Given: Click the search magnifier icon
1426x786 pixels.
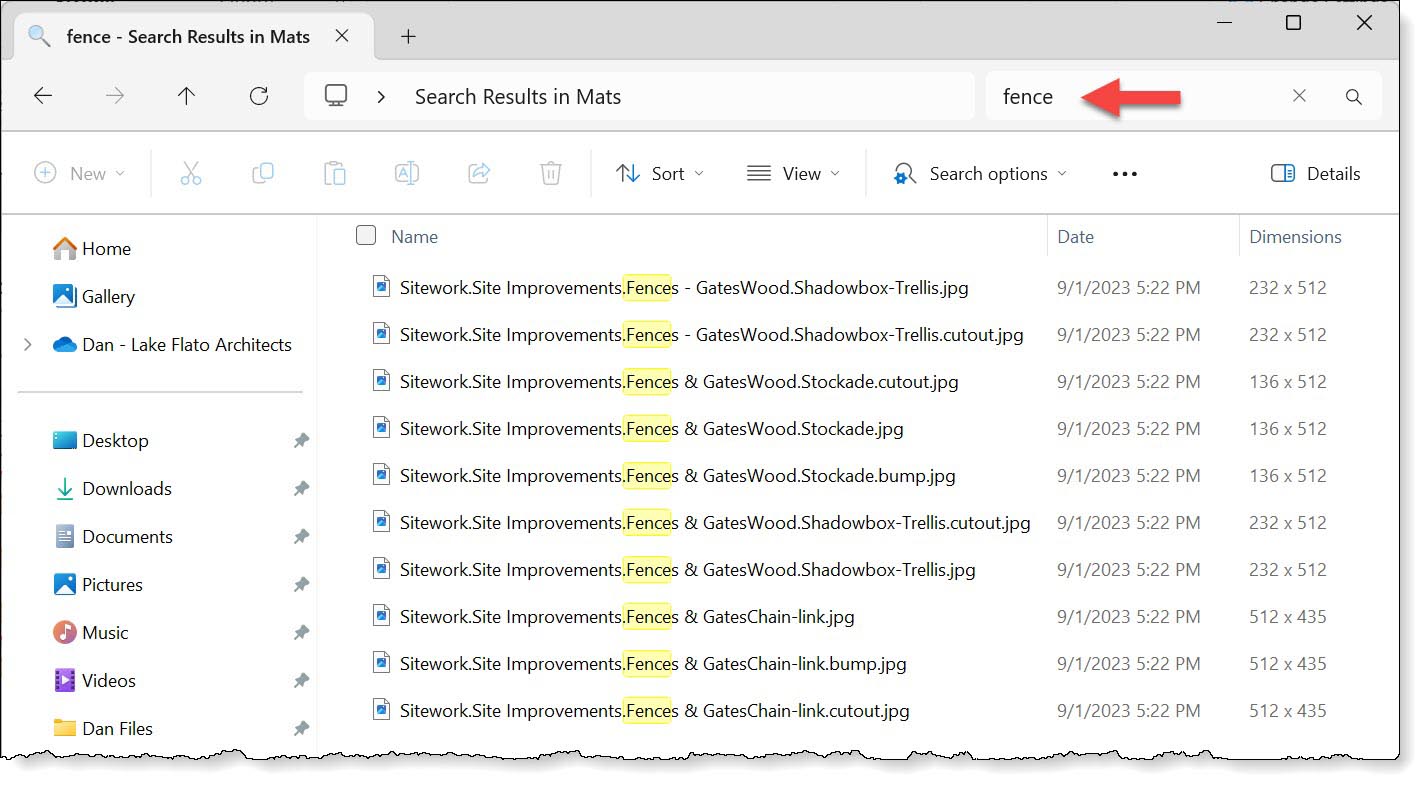Looking at the screenshot, I should click(1353, 96).
